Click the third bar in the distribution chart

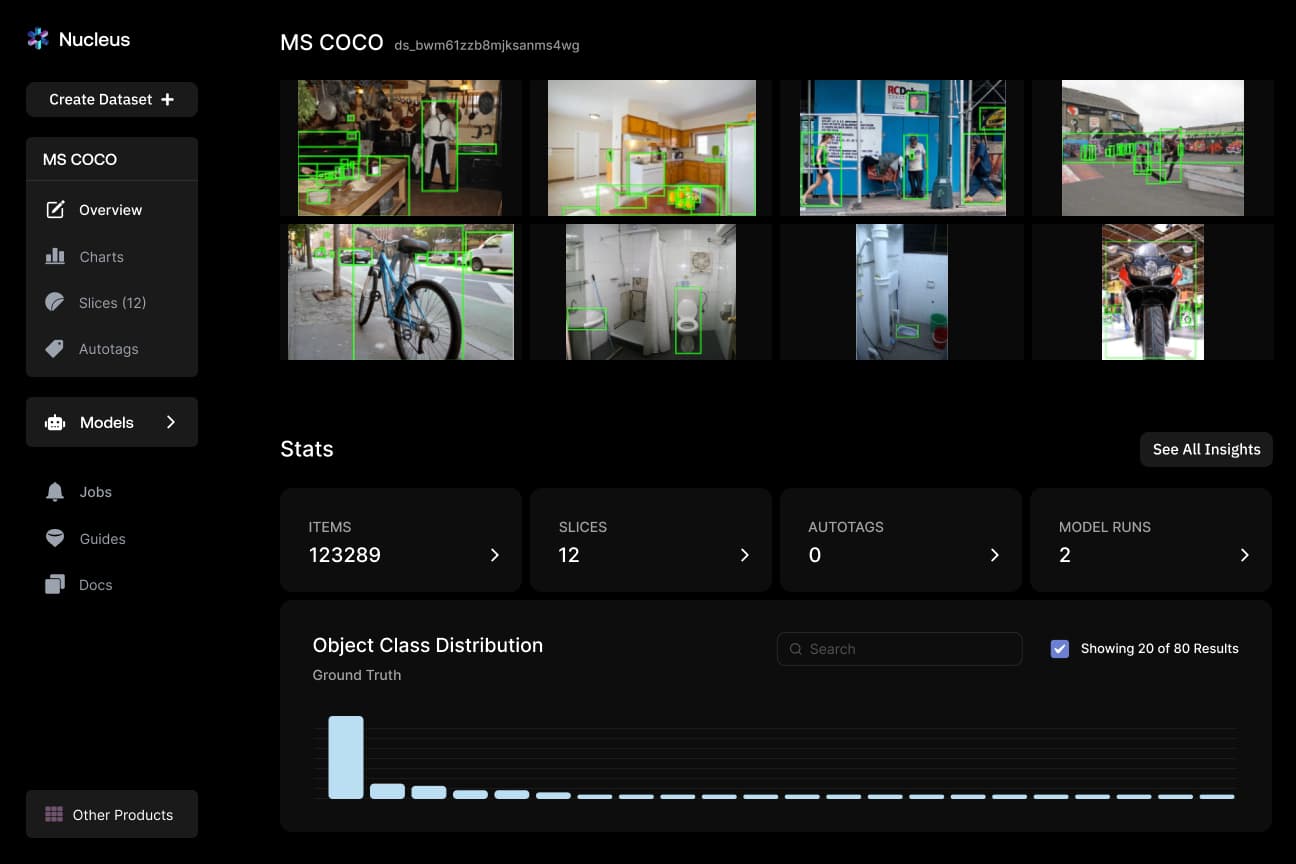click(429, 792)
